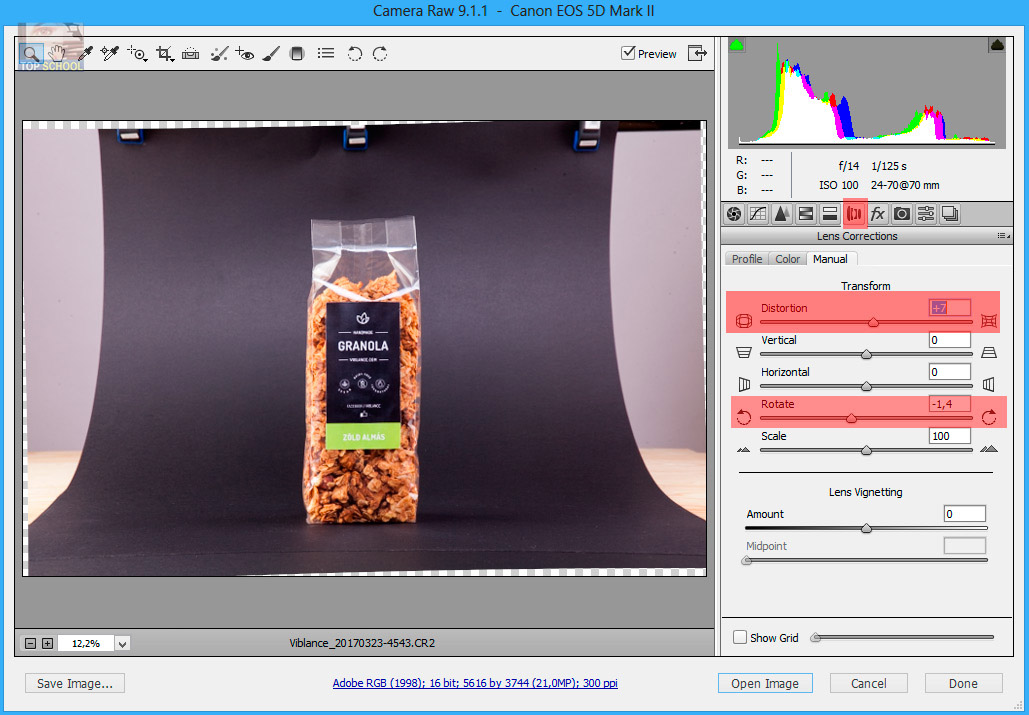Rotate image 90 degrees clockwise
This screenshot has height=715, width=1029.
[380, 54]
